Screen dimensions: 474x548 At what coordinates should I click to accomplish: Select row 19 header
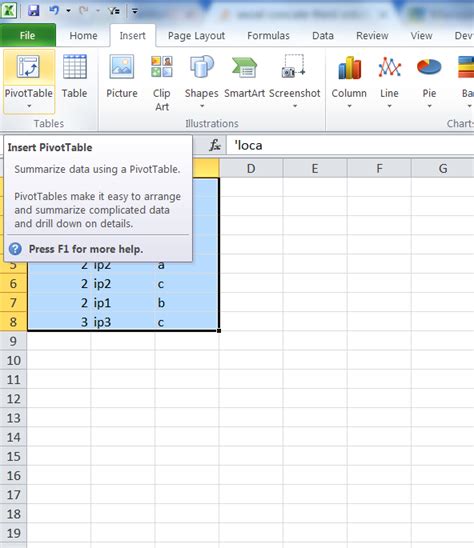coord(13,533)
